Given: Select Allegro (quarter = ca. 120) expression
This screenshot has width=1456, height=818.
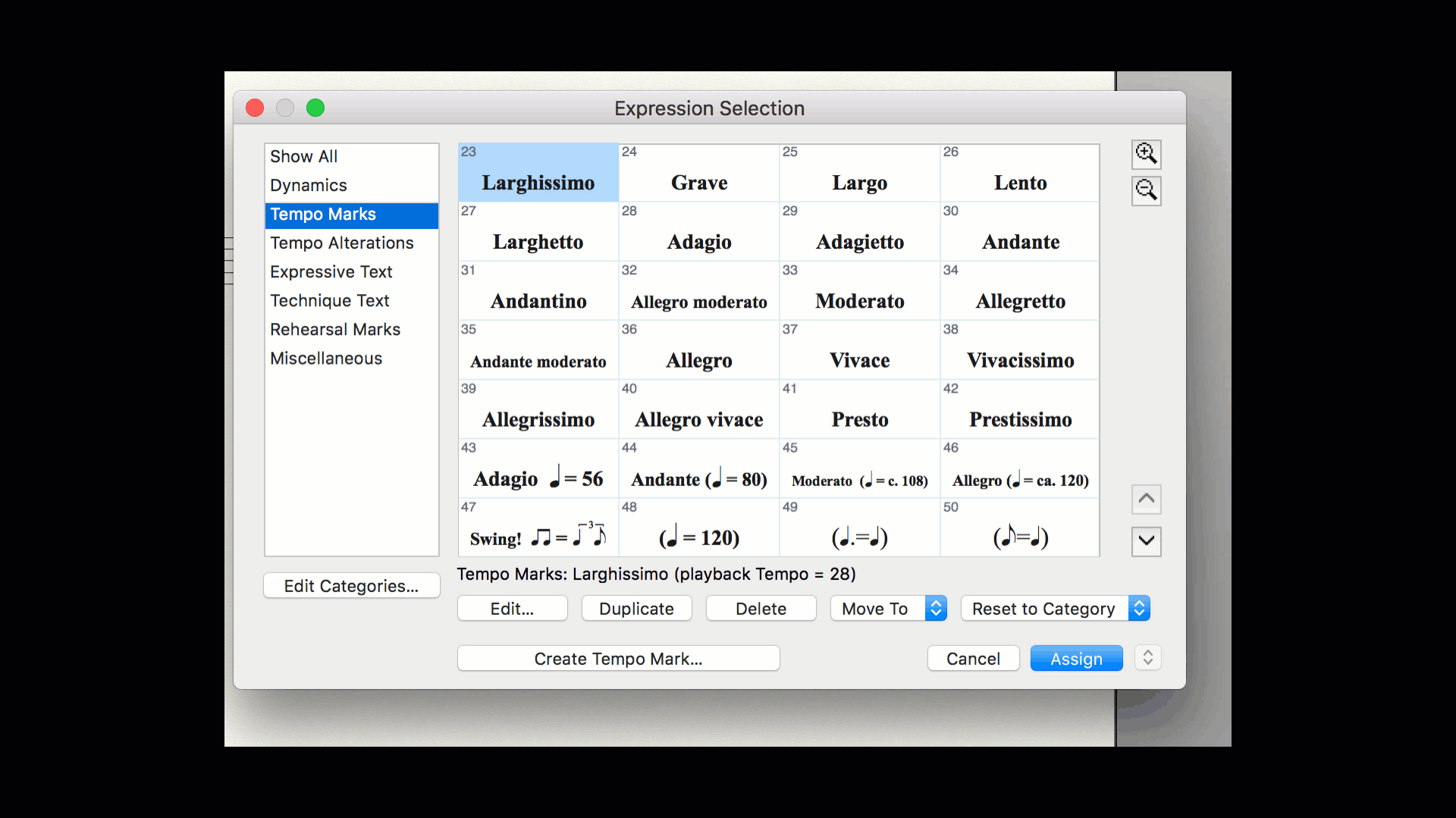Looking at the screenshot, I should pos(1020,469).
